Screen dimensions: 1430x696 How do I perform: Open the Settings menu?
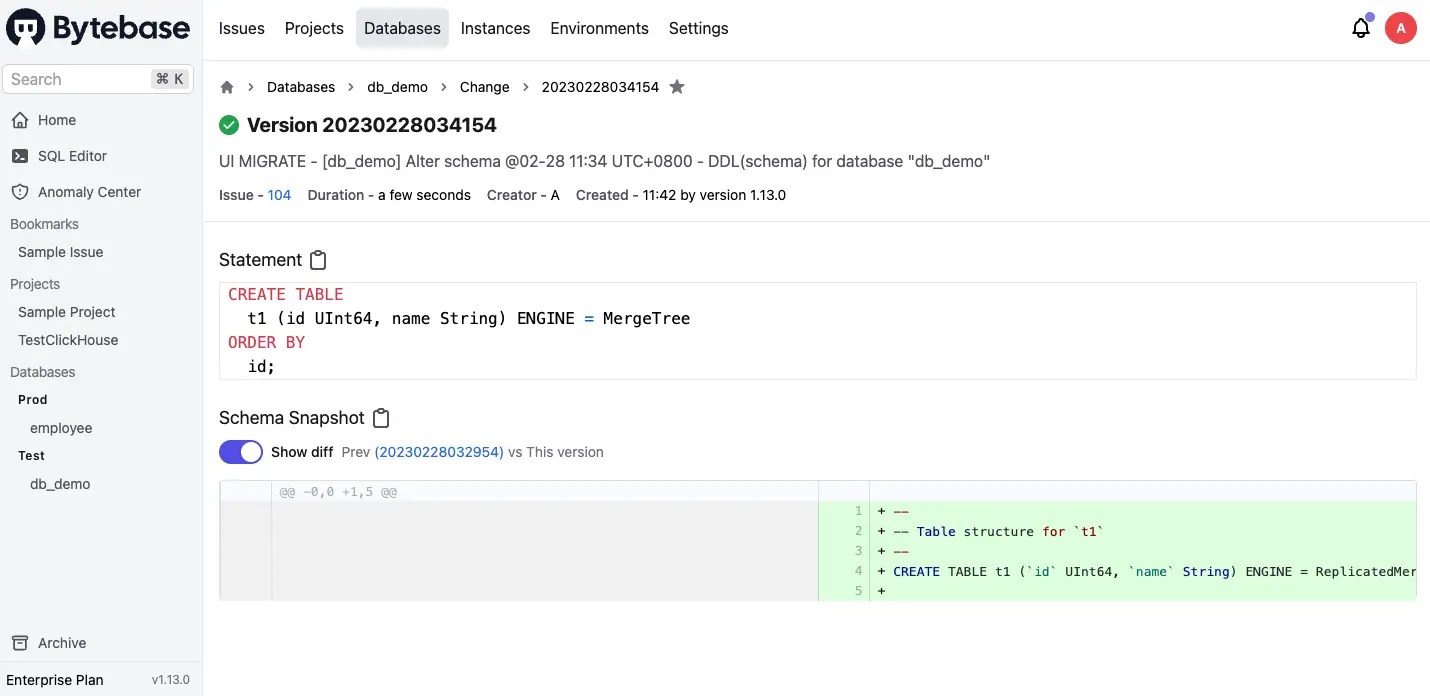coord(698,28)
